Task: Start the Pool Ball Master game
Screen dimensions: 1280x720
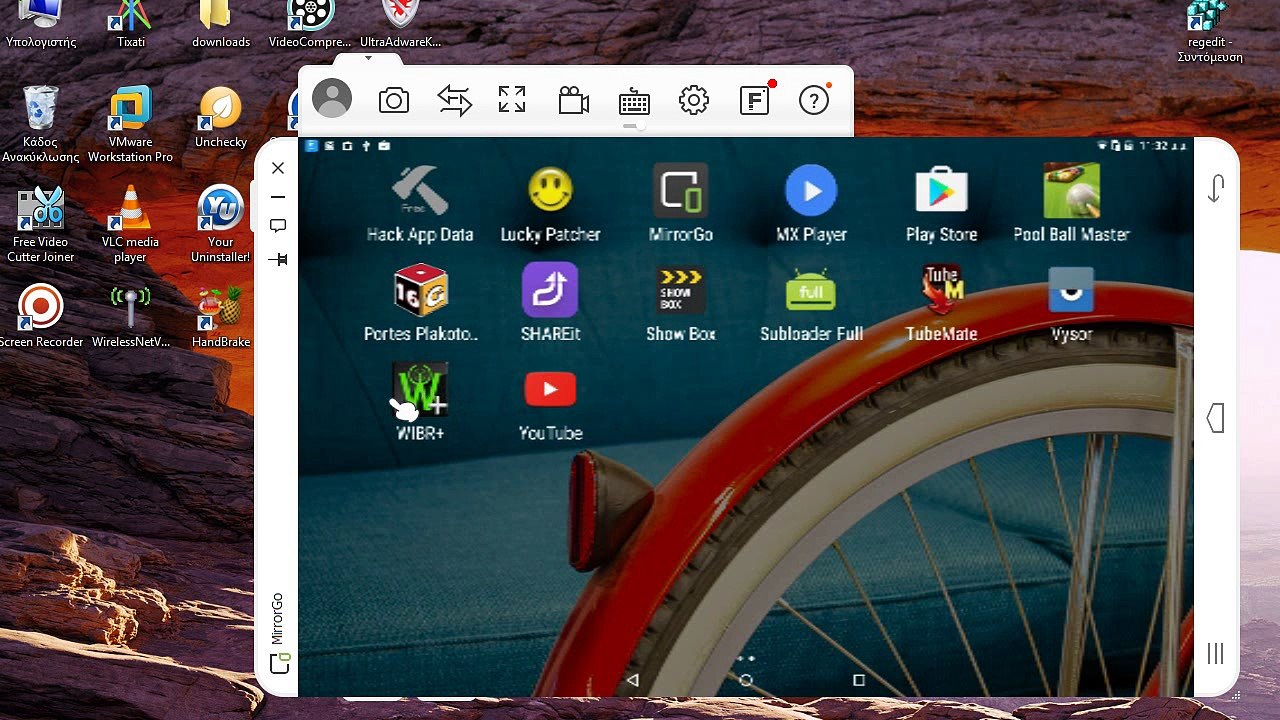Action: coord(1071,204)
